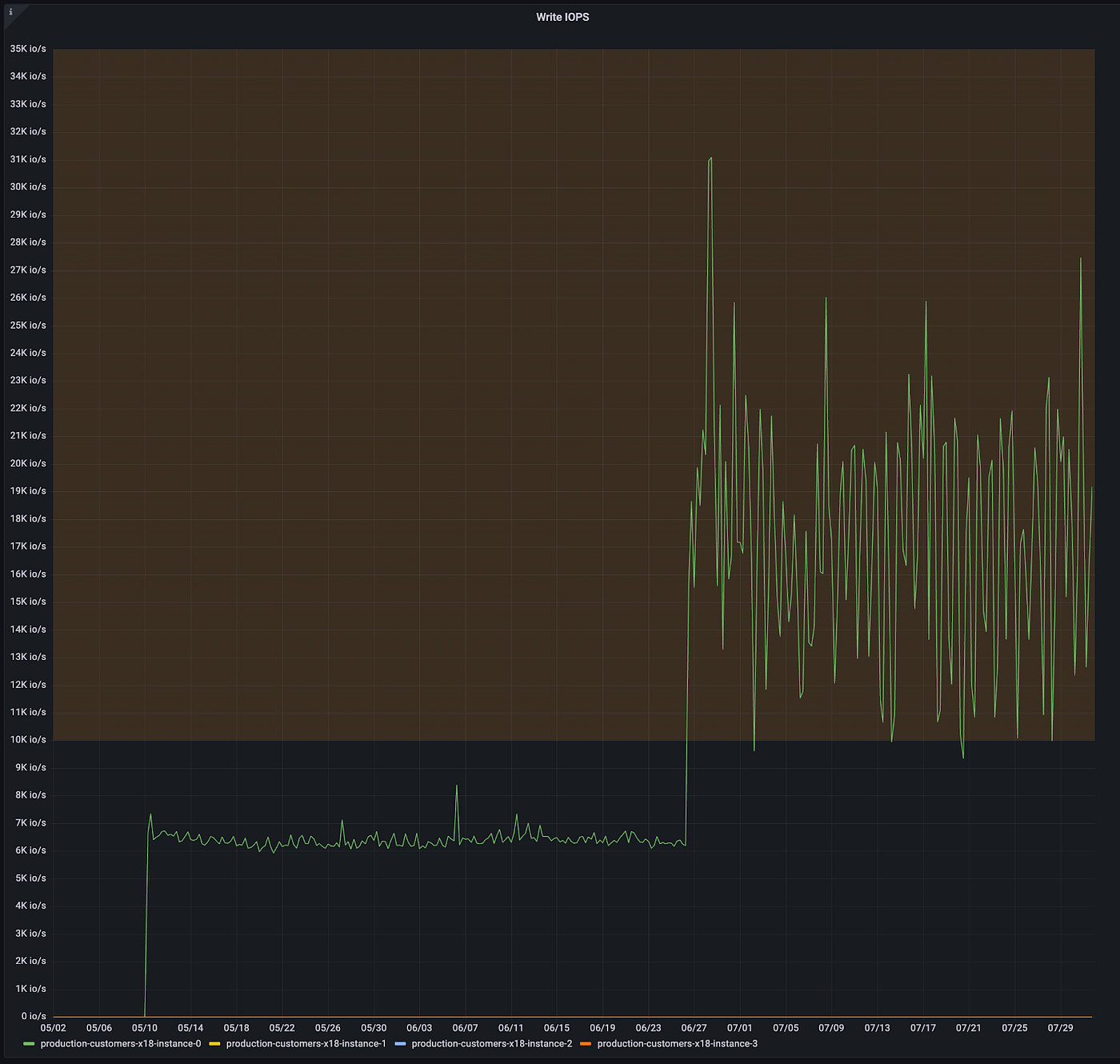Click the green legend marker for instance-0
The height and width of the screenshot is (1064, 1120).
click(29, 1043)
